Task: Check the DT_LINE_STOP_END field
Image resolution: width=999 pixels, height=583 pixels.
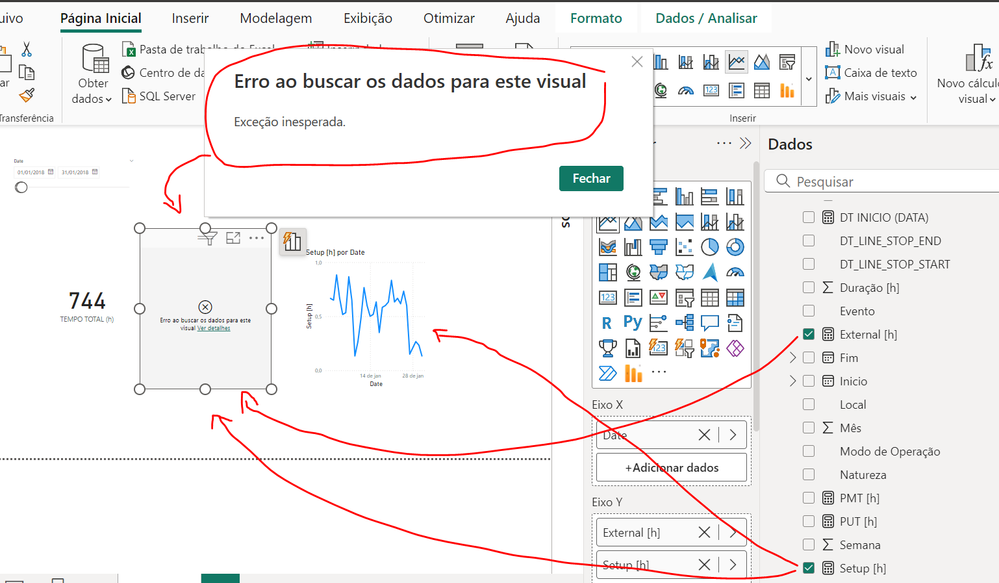Action: tap(809, 241)
